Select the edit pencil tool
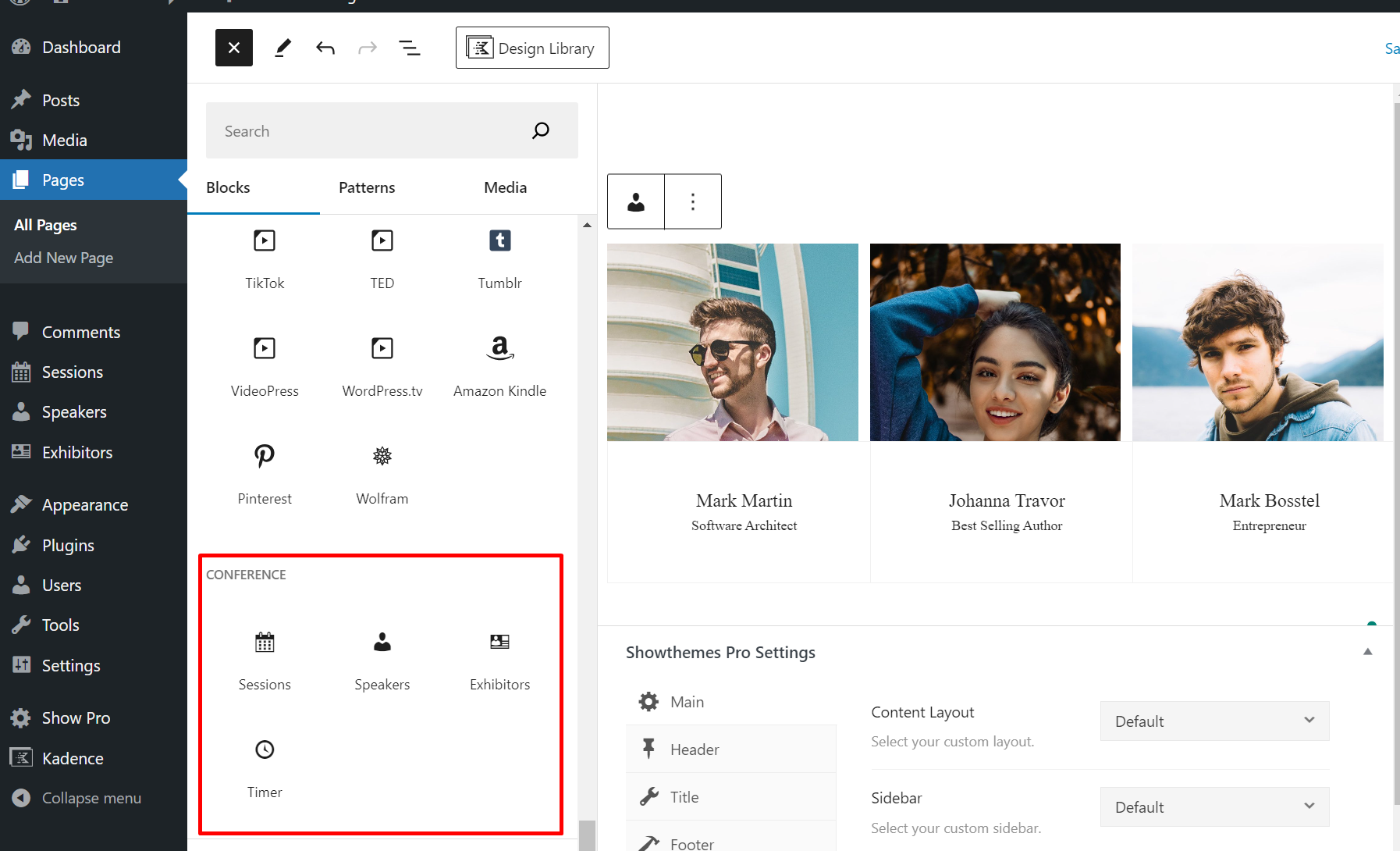 [283, 48]
